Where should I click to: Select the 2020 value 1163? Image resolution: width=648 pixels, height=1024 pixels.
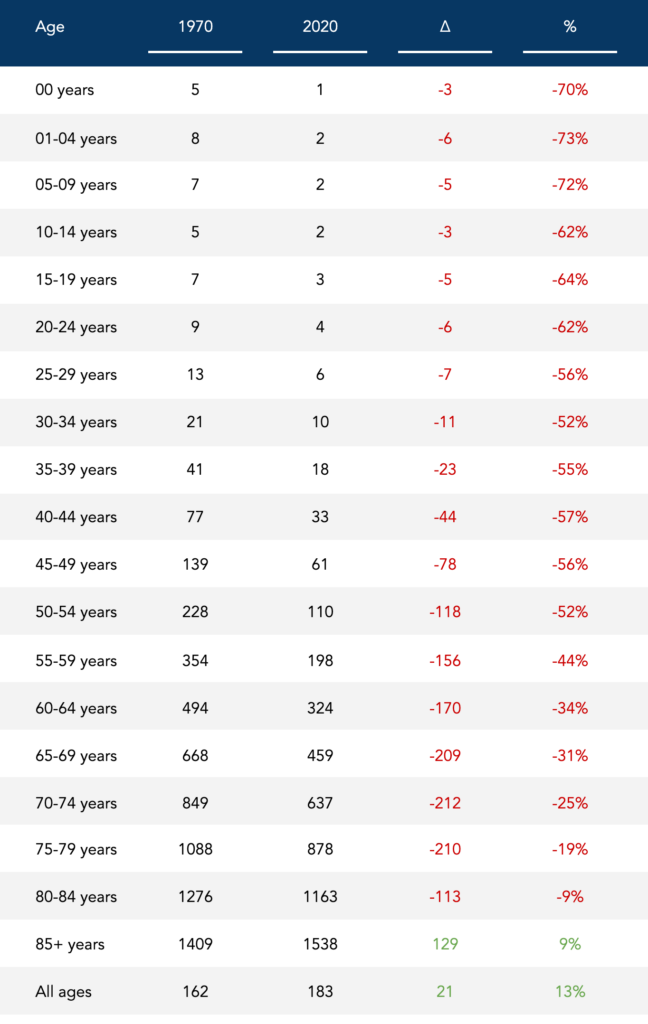click(x=320, y=898)
